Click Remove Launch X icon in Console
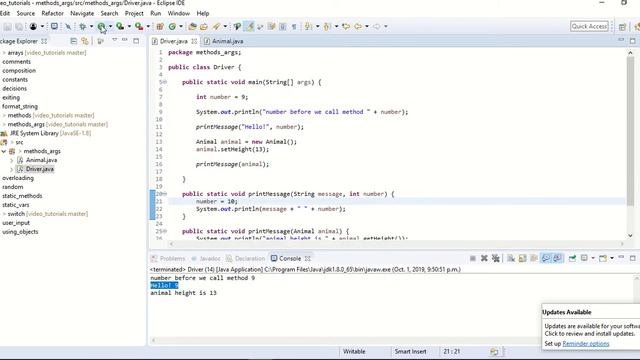The width and height of the screenshot is (640, 360). [x=484, y=258]
